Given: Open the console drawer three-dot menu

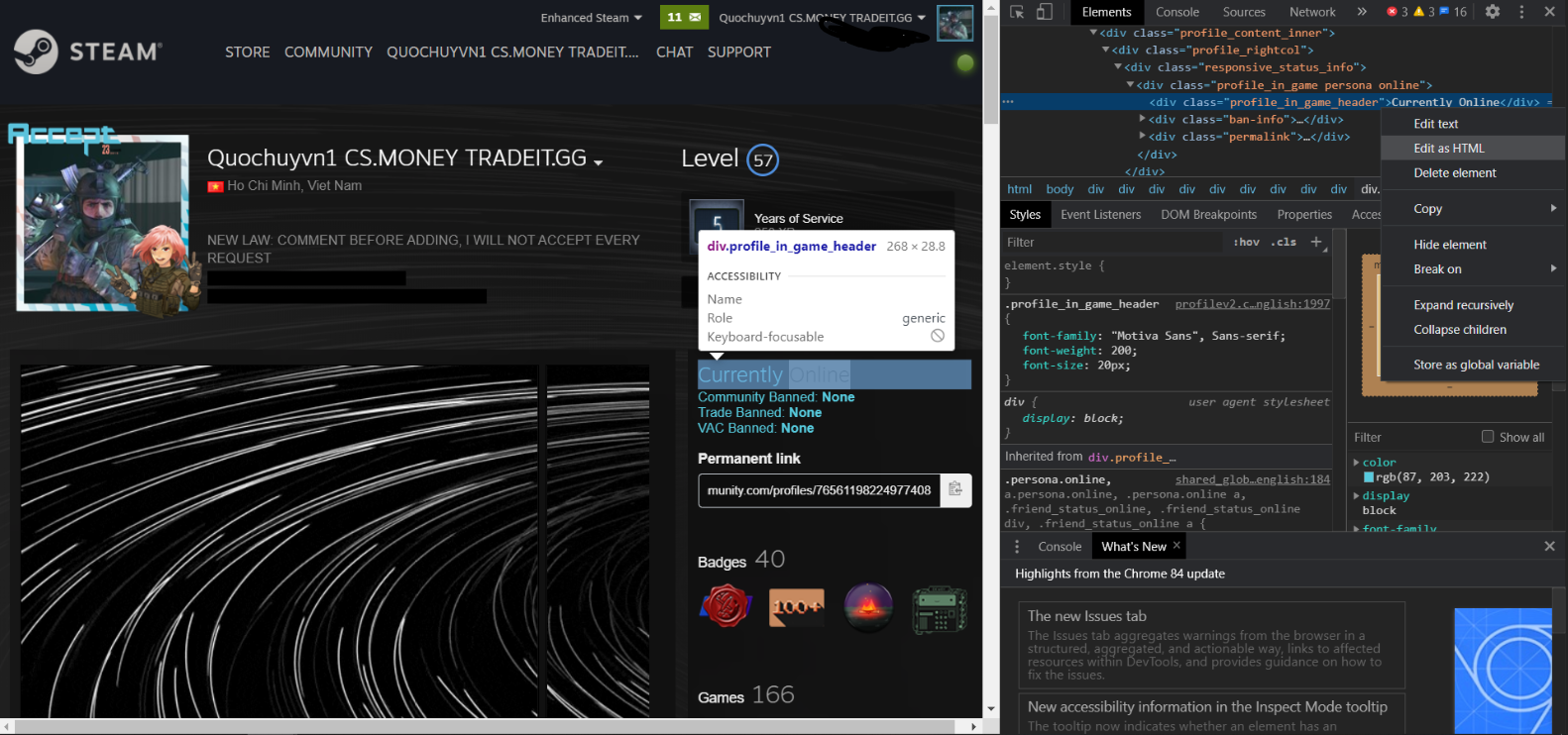Looking at the screenshot, I should point(1017,547).
